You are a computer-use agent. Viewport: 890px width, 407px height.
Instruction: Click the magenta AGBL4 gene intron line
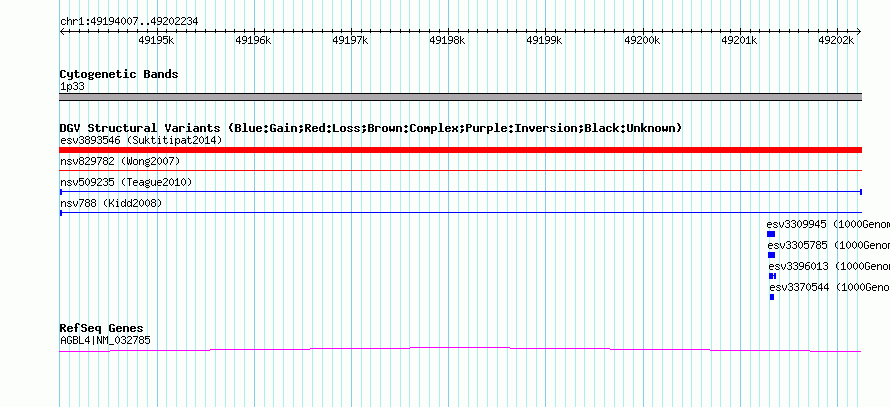pos(460,349)
